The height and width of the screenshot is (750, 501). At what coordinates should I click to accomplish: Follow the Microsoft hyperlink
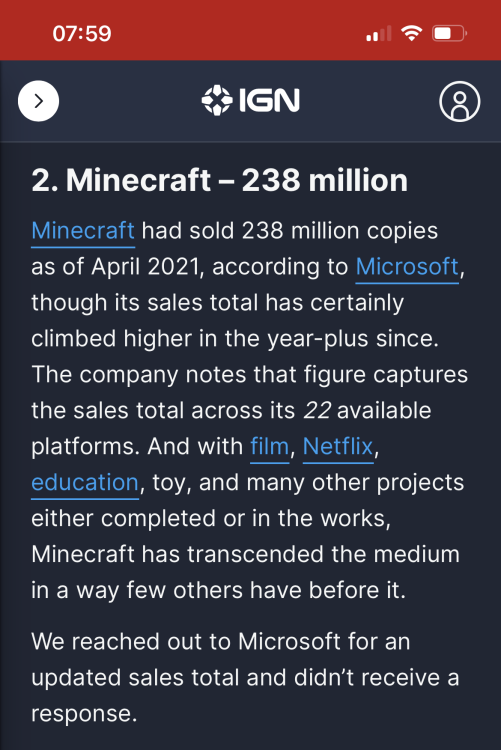[407, 267]
